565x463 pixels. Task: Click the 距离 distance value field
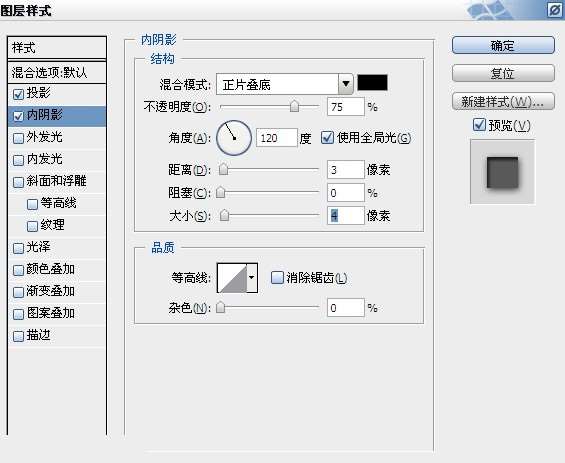pyautogui.click(x=346, y=170)
